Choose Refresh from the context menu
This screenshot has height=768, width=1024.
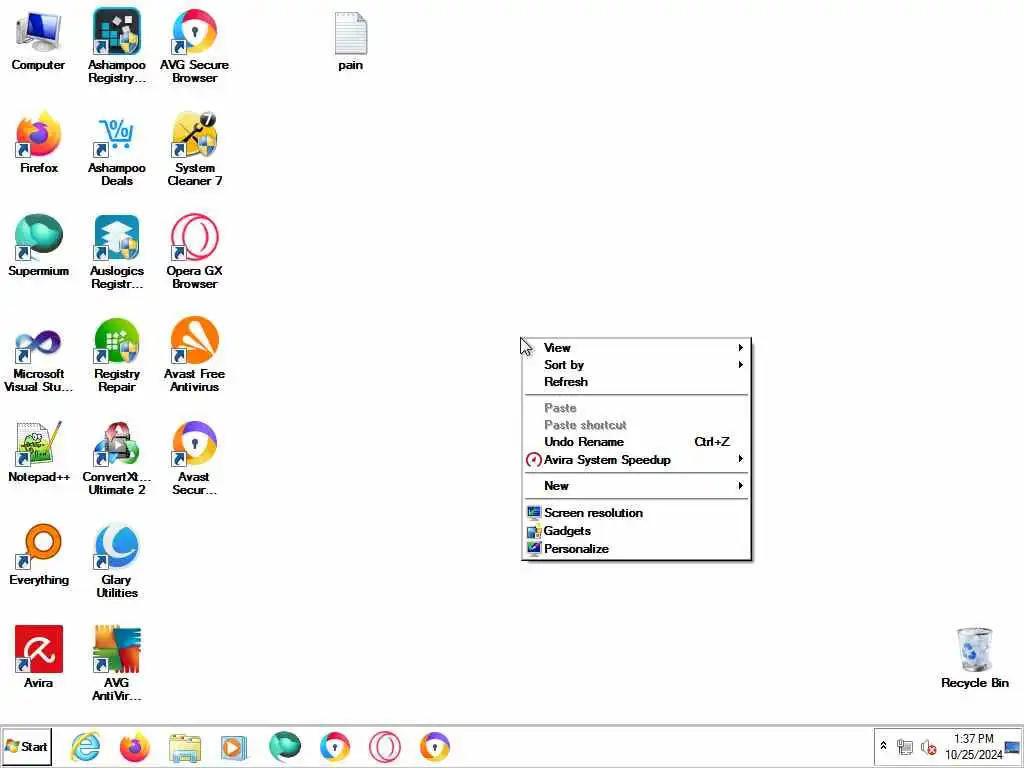tap(637, 381)
